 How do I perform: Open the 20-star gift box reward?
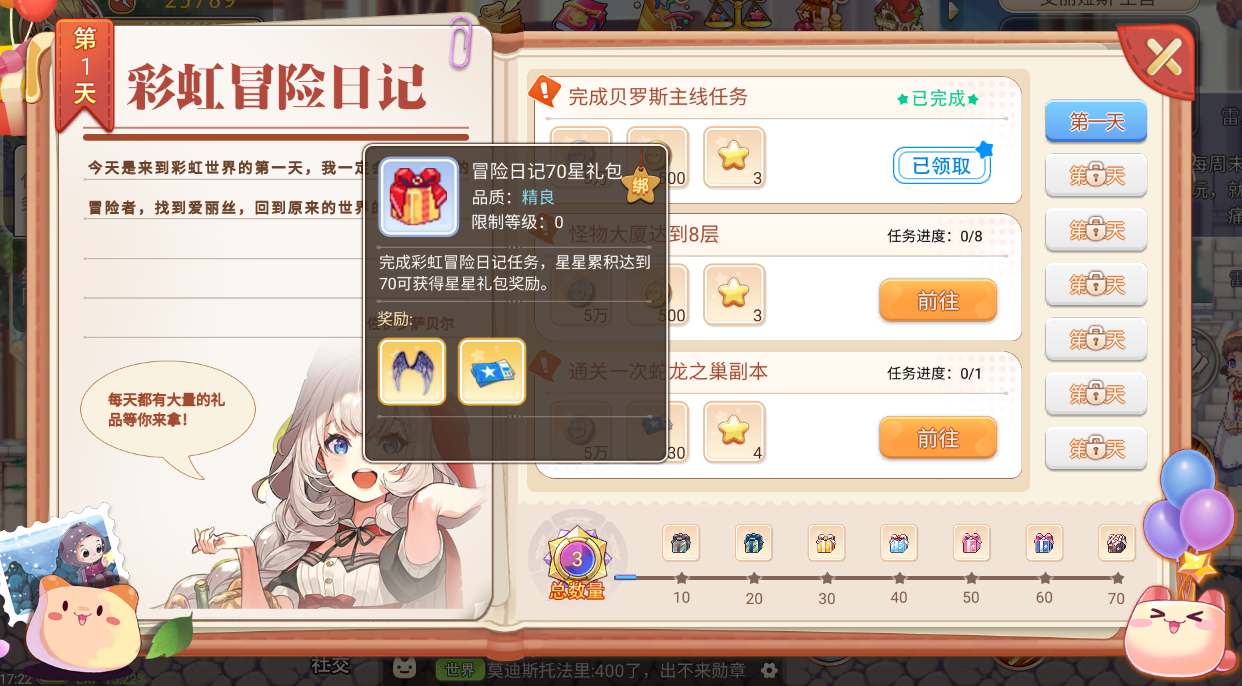click(753, 543)
